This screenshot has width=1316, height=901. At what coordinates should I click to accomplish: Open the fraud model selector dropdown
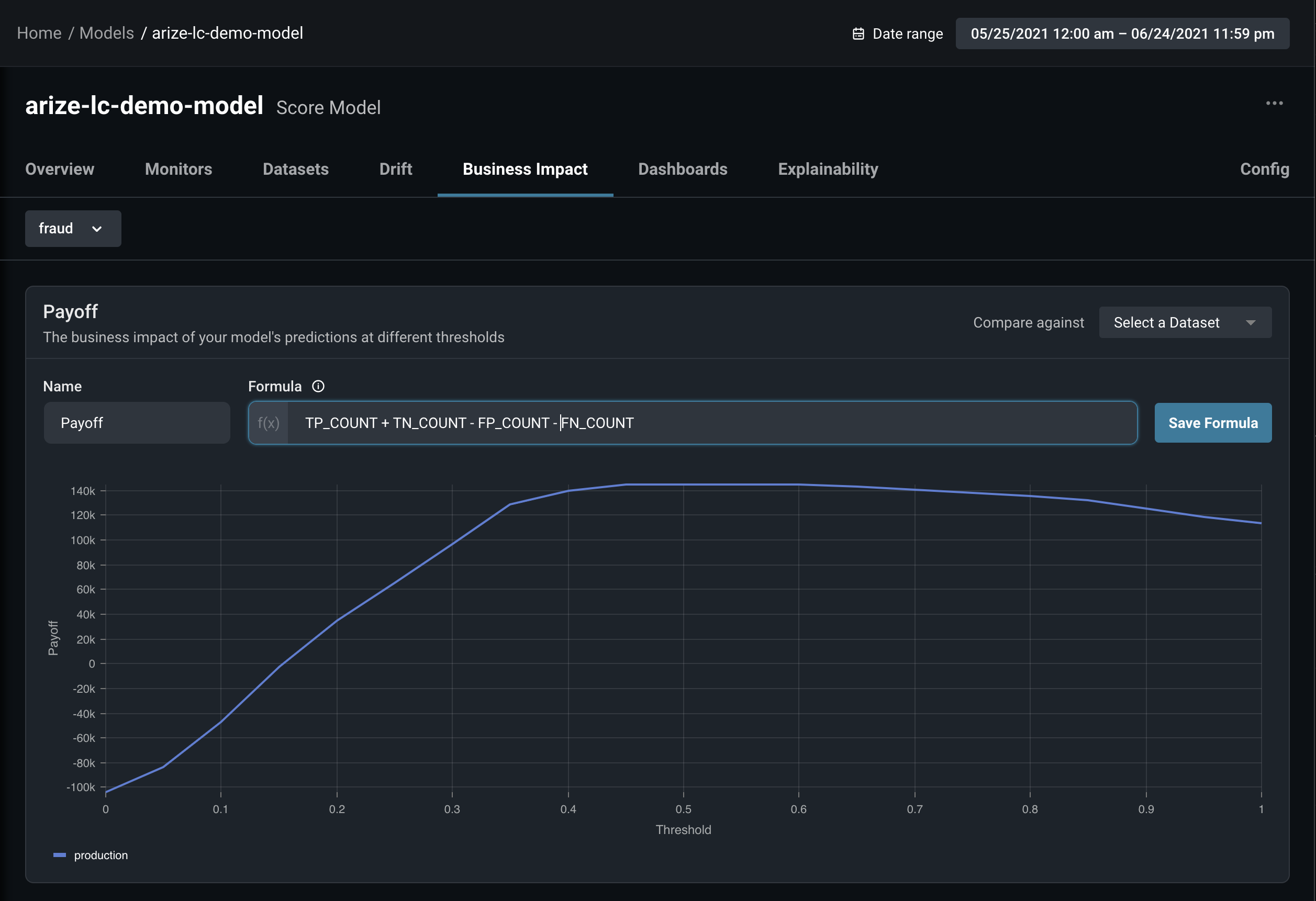pos(57,229)
